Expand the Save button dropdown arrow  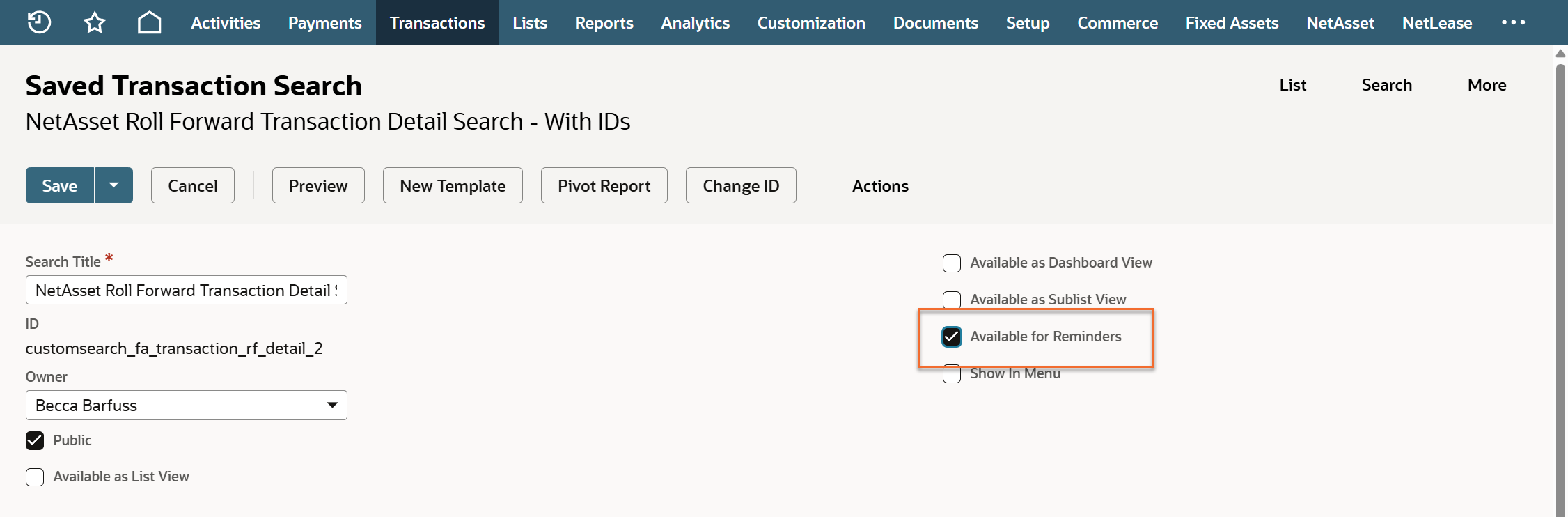point(113,185)
